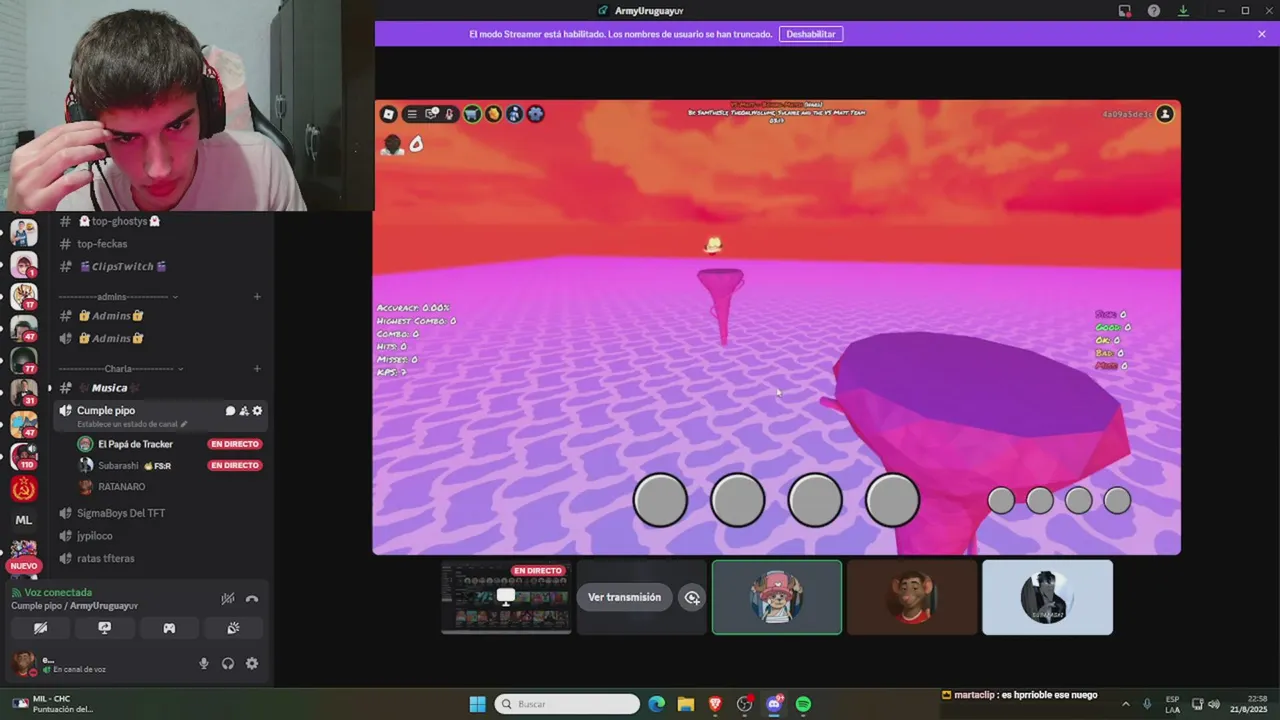The width and height of the screenshot is (1280, 720).
Task: Start an activity with game controller icon
Action: coord(169,628)
